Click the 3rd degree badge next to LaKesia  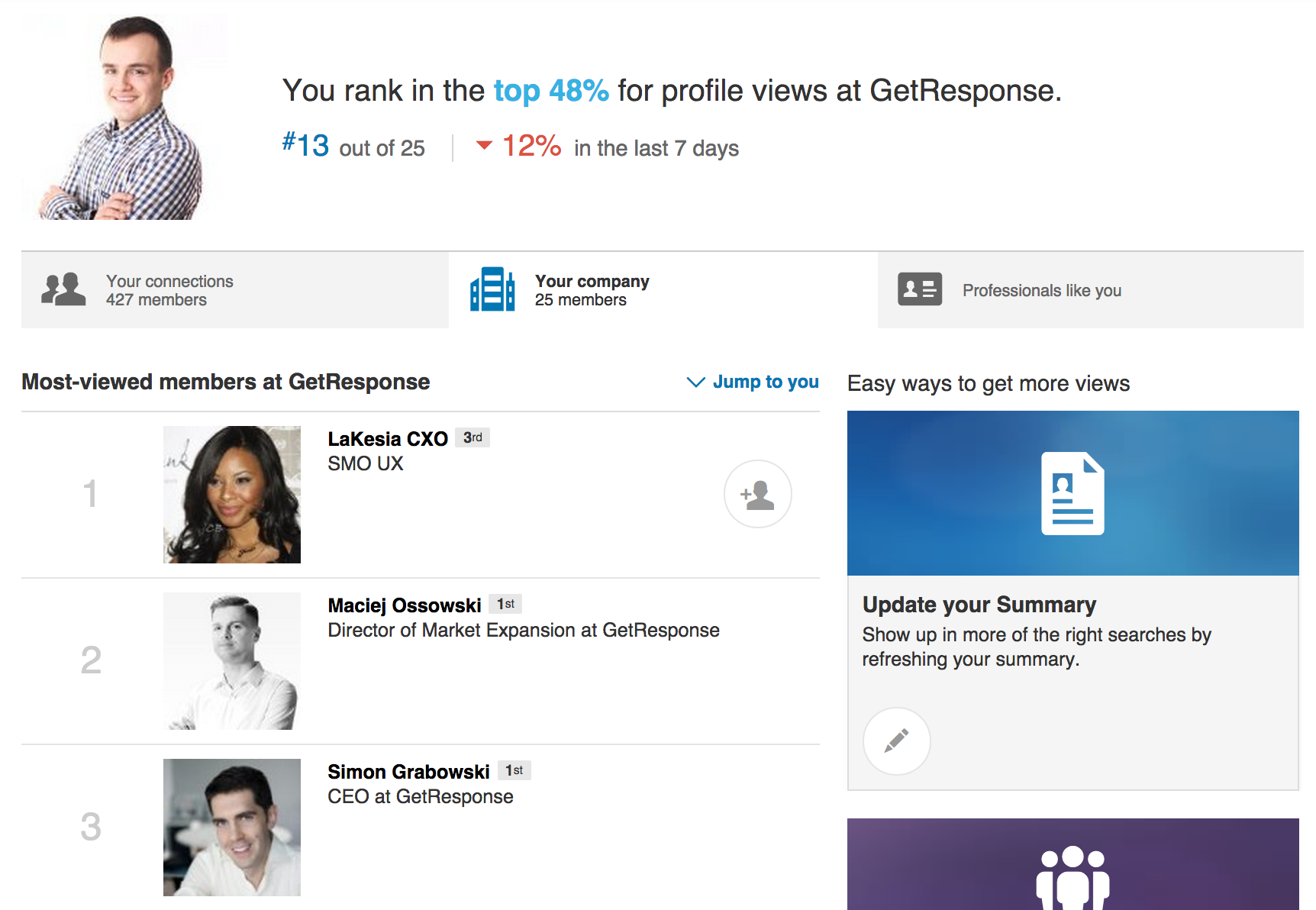click(473, 437)
